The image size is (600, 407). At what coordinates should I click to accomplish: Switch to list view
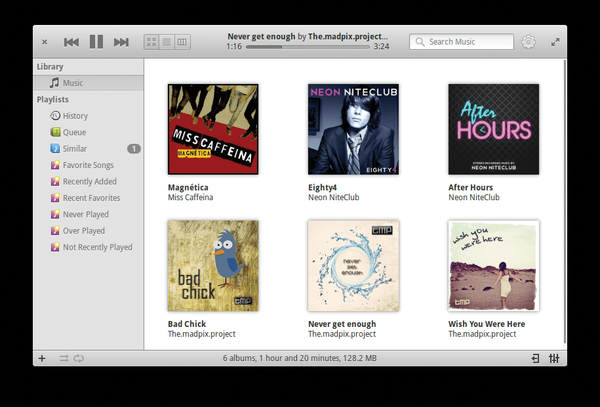(x=166, y=42)
